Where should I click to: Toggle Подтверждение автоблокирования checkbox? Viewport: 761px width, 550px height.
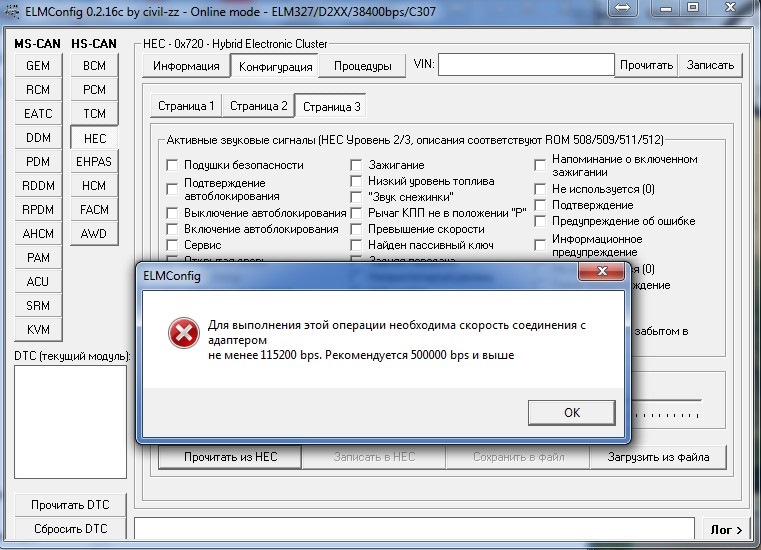[172, 189]
